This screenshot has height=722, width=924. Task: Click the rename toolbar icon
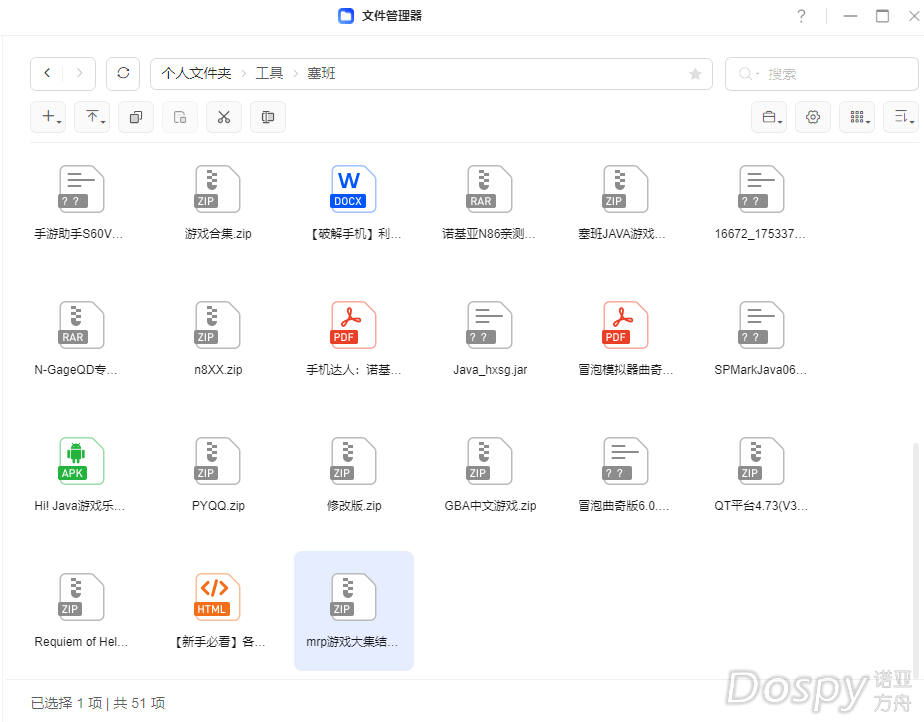click(268, 117)
